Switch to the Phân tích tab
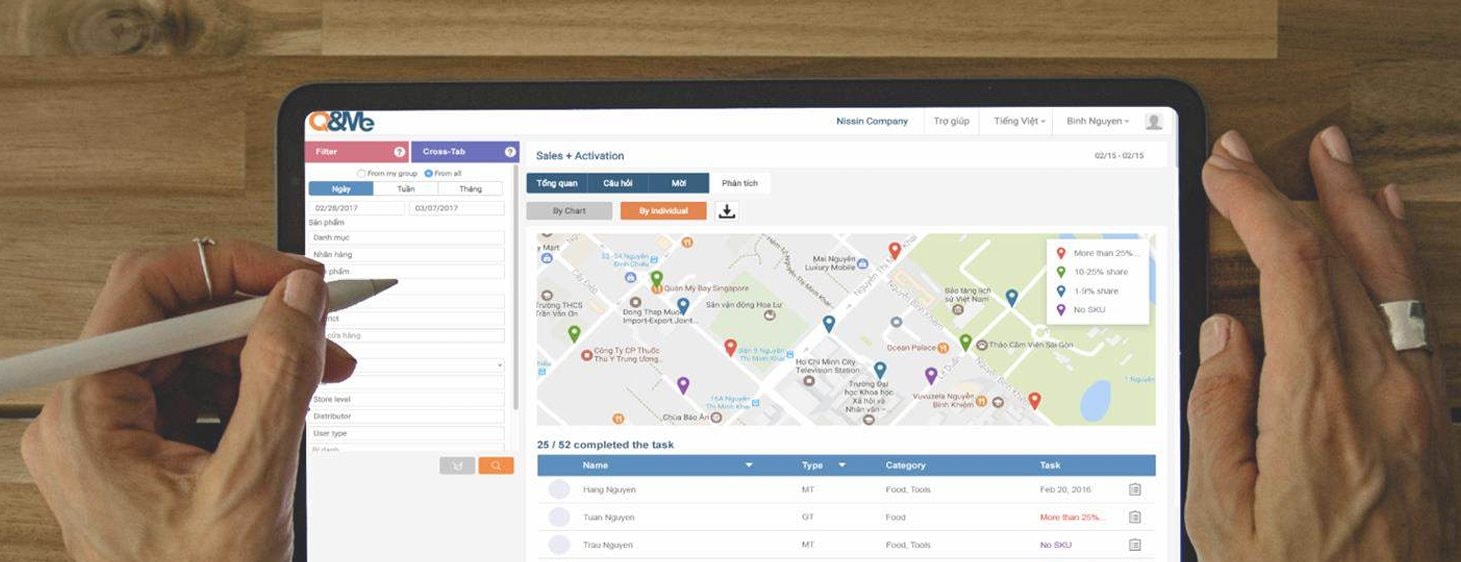The width and height of the screenshot is (1461, 562). 739,183
